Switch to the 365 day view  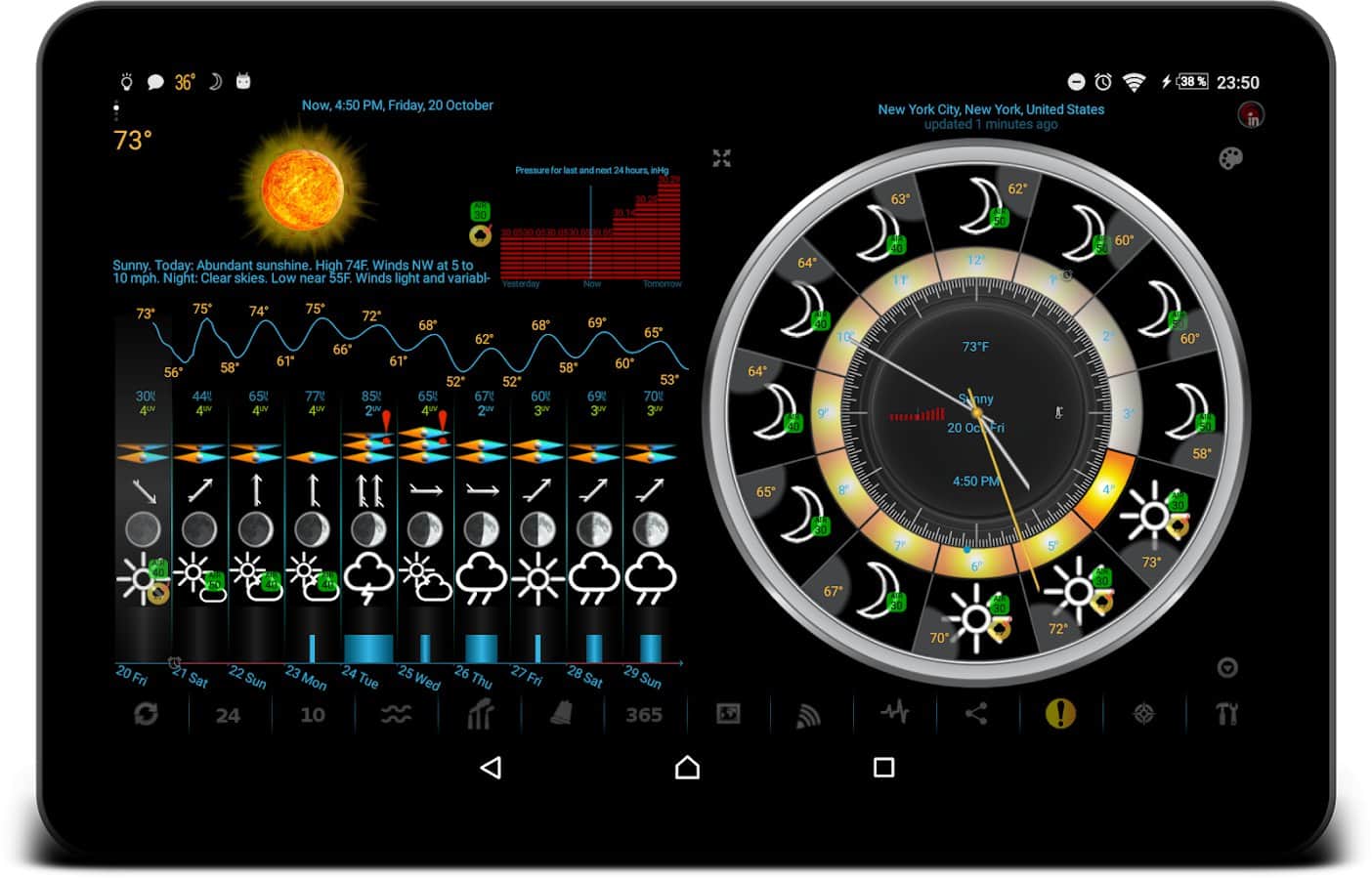644,715
